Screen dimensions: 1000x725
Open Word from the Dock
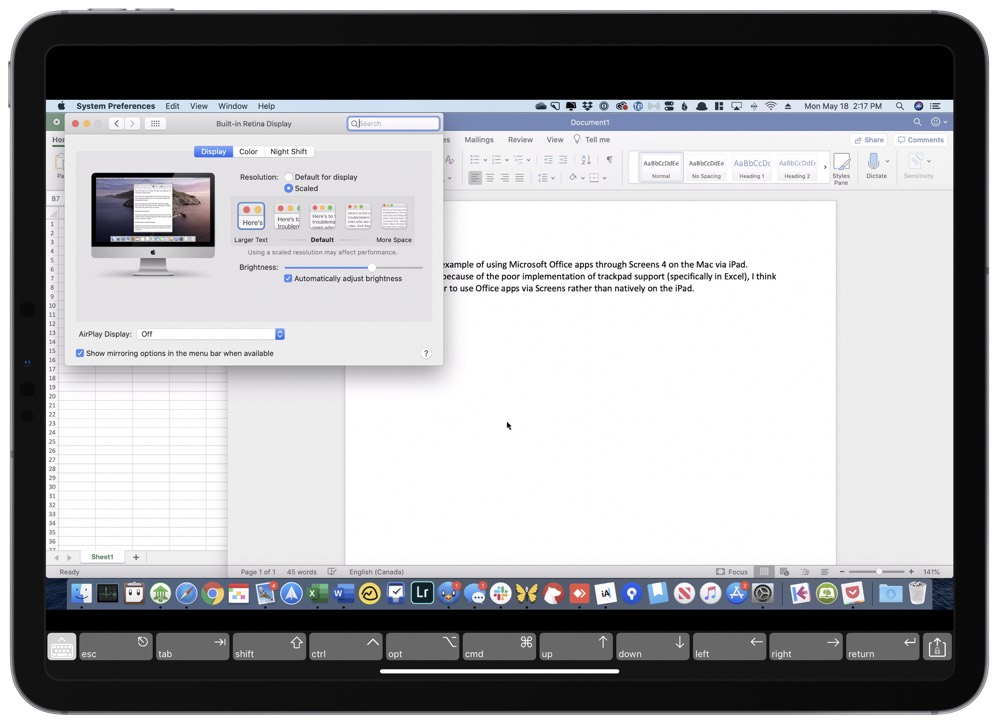[x=343, y=594]
